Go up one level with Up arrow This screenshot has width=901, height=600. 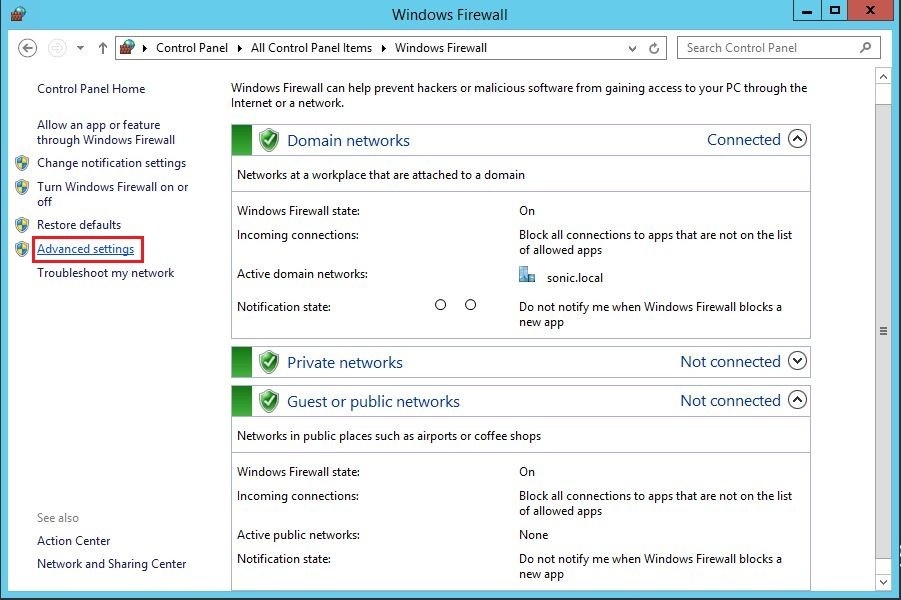point(102,48)
